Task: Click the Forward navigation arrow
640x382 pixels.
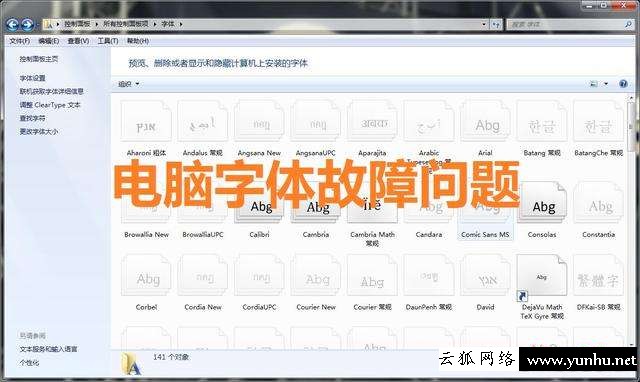Action: pyautogui.click(x=27, y=25)
